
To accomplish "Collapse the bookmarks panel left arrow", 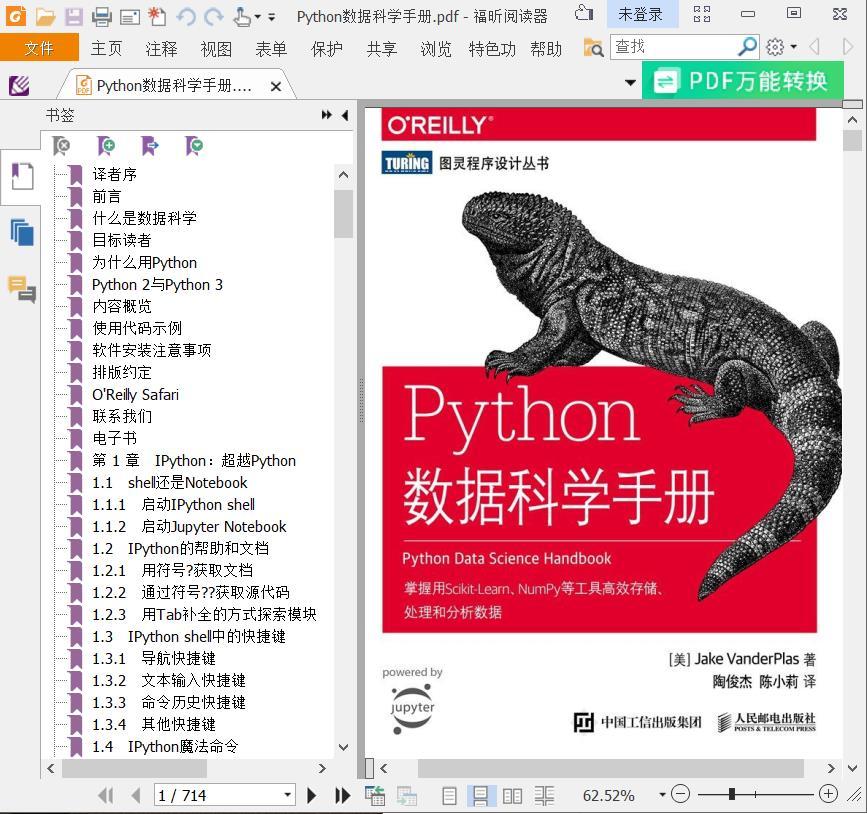I will (345, 115).
